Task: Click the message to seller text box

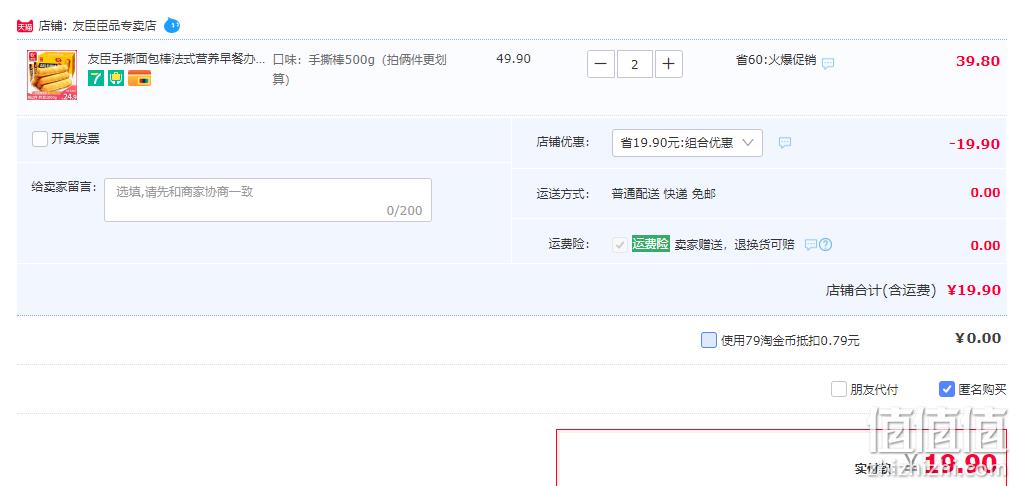Action: pyautogui.click(x=268, y=200)
